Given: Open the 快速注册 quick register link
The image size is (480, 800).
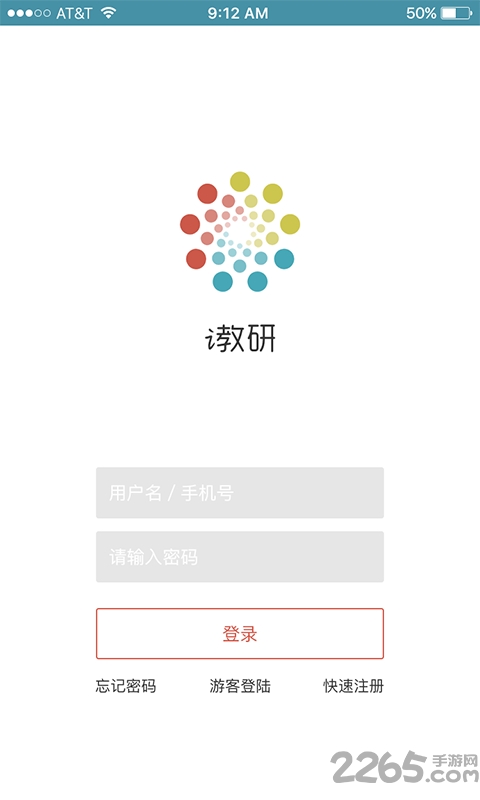Looking at the screenshot, I should click(353, 686).
